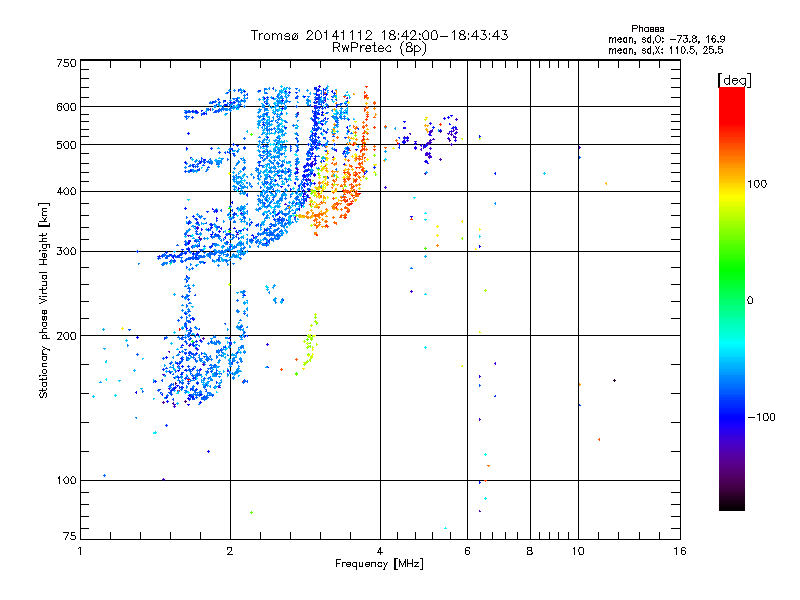Click the x-axis tick label '6'
This screenshot has height=600, width=800.
pyautogui.click(x=467, y=551)
